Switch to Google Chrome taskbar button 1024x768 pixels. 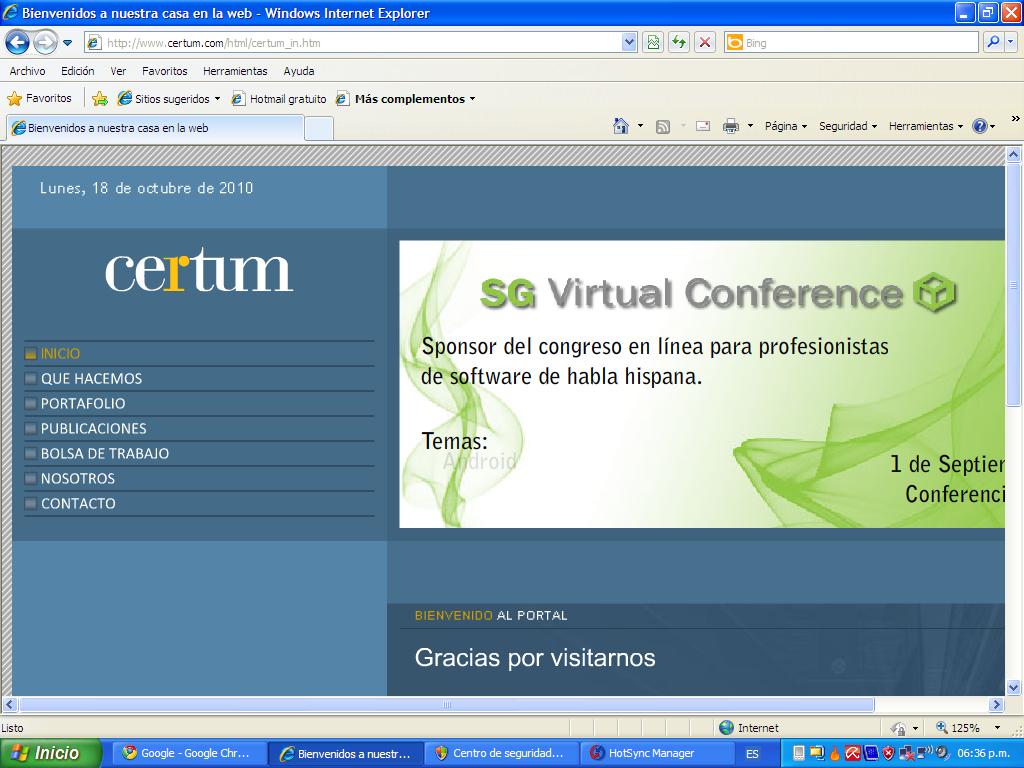[189, 753]
